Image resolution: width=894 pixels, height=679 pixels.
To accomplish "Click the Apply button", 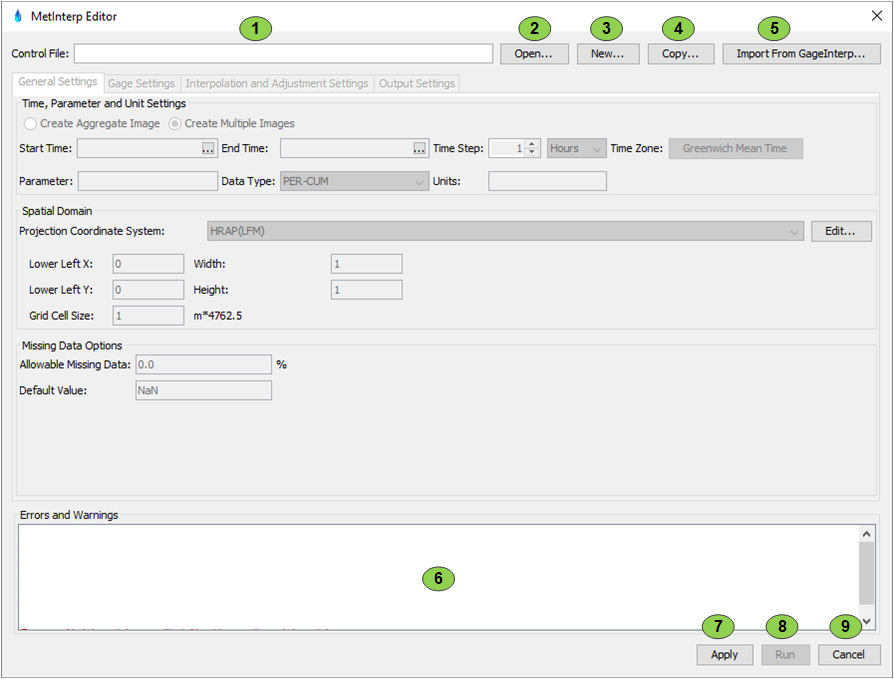I will [x=724, y=655].
